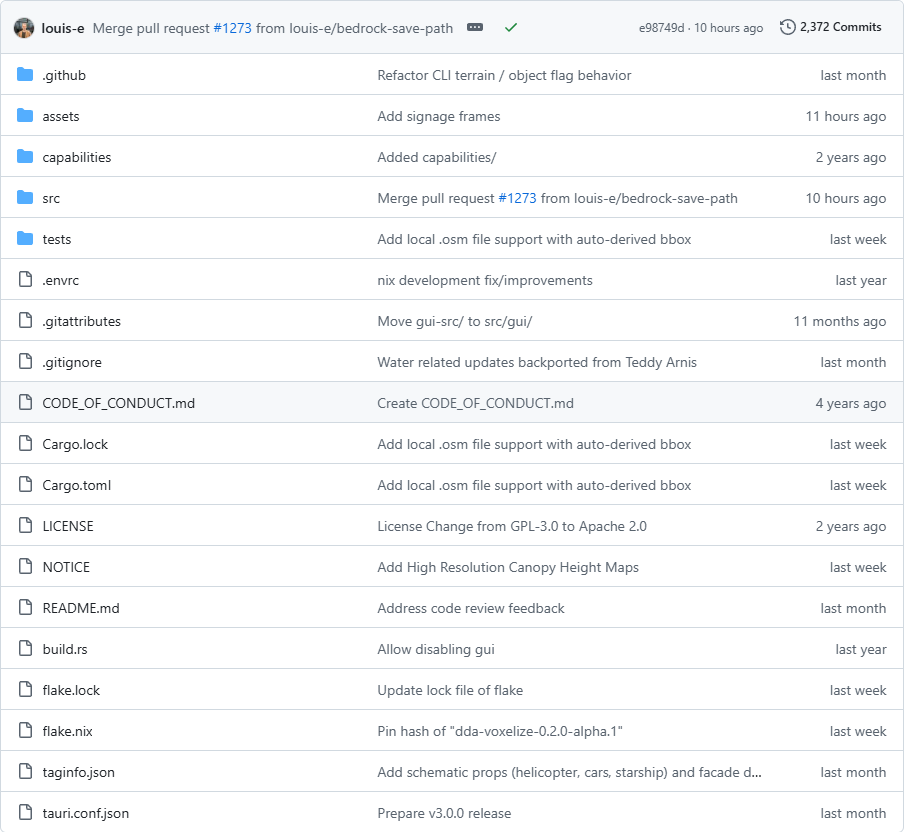Open the README.md file
904x833 pixels.
[x=81, y=608]
